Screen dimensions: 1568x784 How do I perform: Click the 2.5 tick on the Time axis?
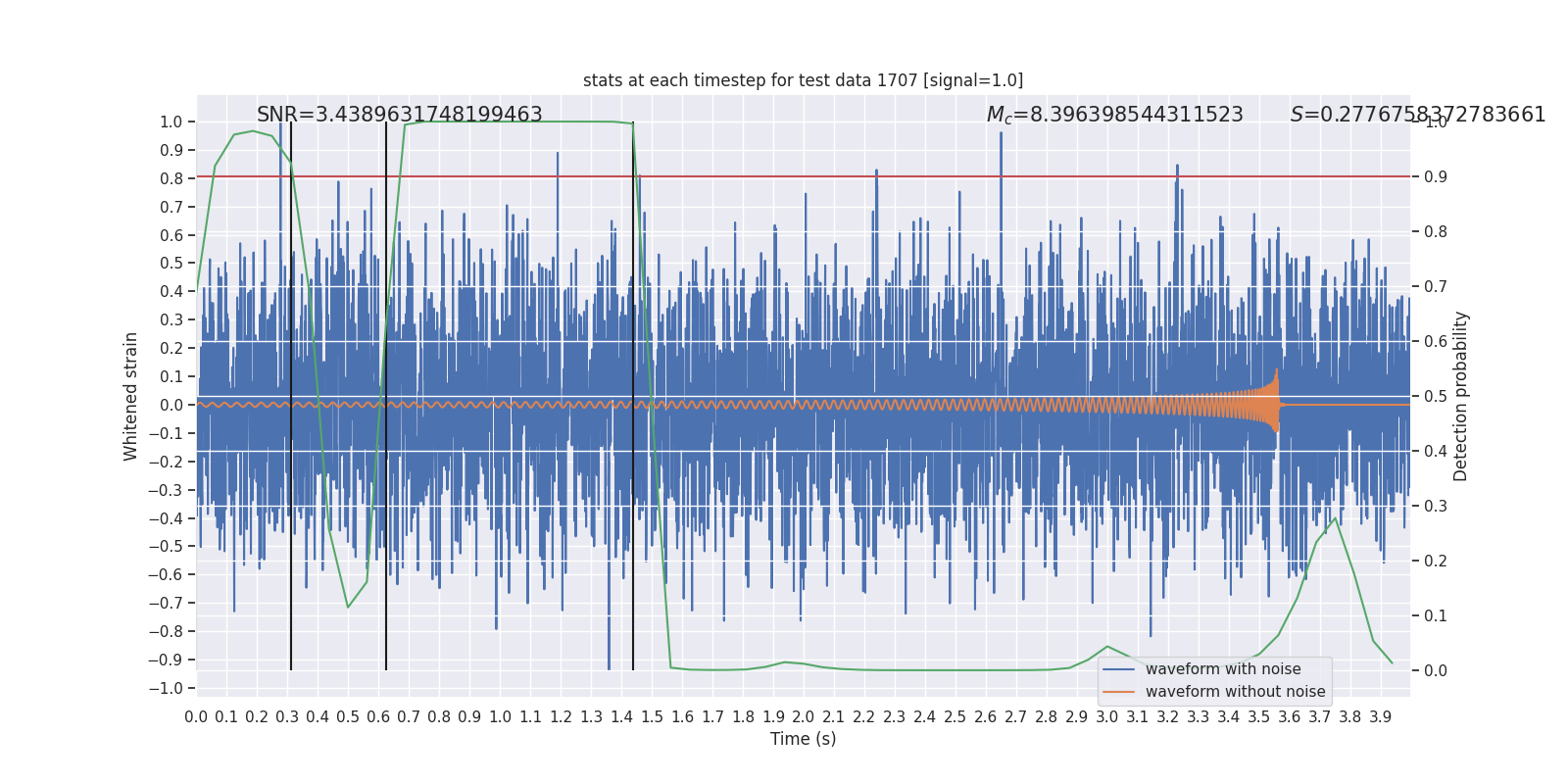[955, 717]
